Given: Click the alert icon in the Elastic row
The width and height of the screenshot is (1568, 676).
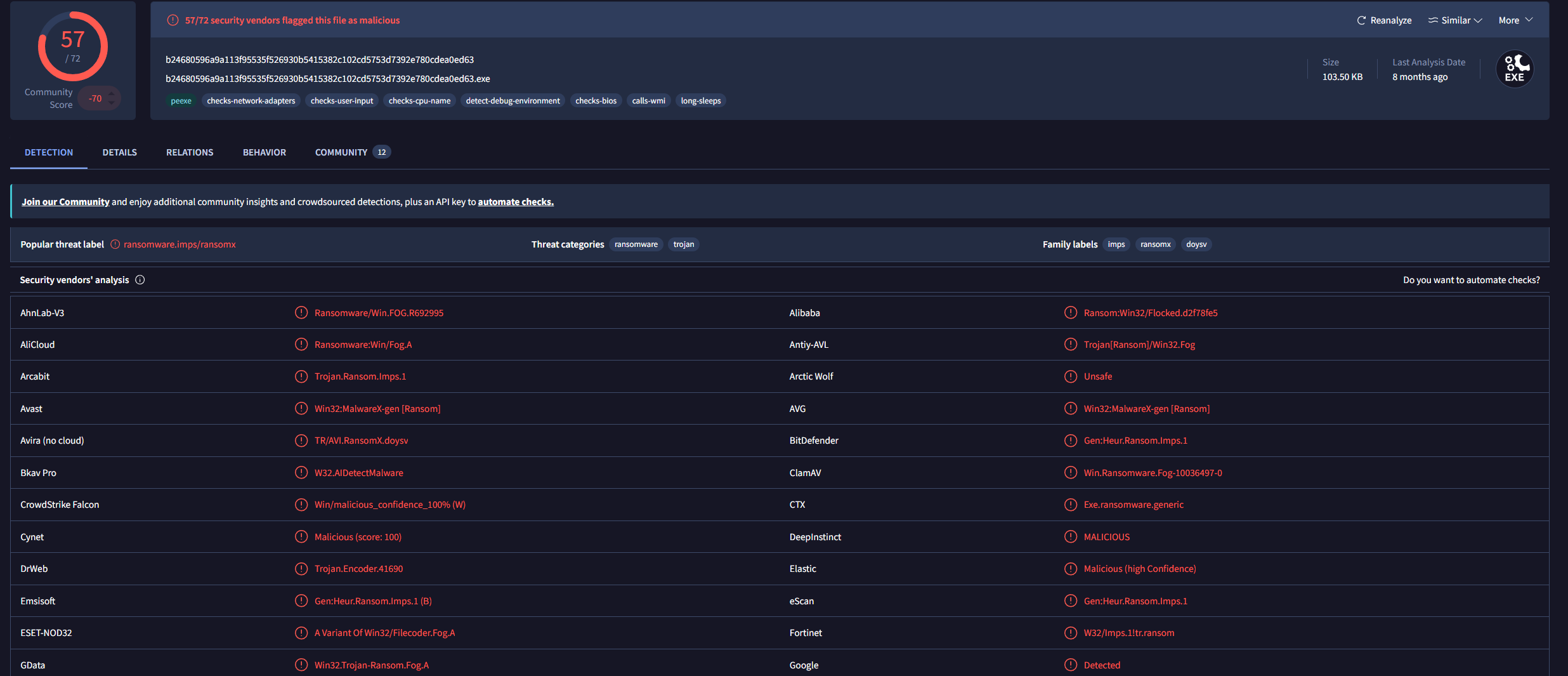Looking at the screenshot, I should click(1071, 569).
